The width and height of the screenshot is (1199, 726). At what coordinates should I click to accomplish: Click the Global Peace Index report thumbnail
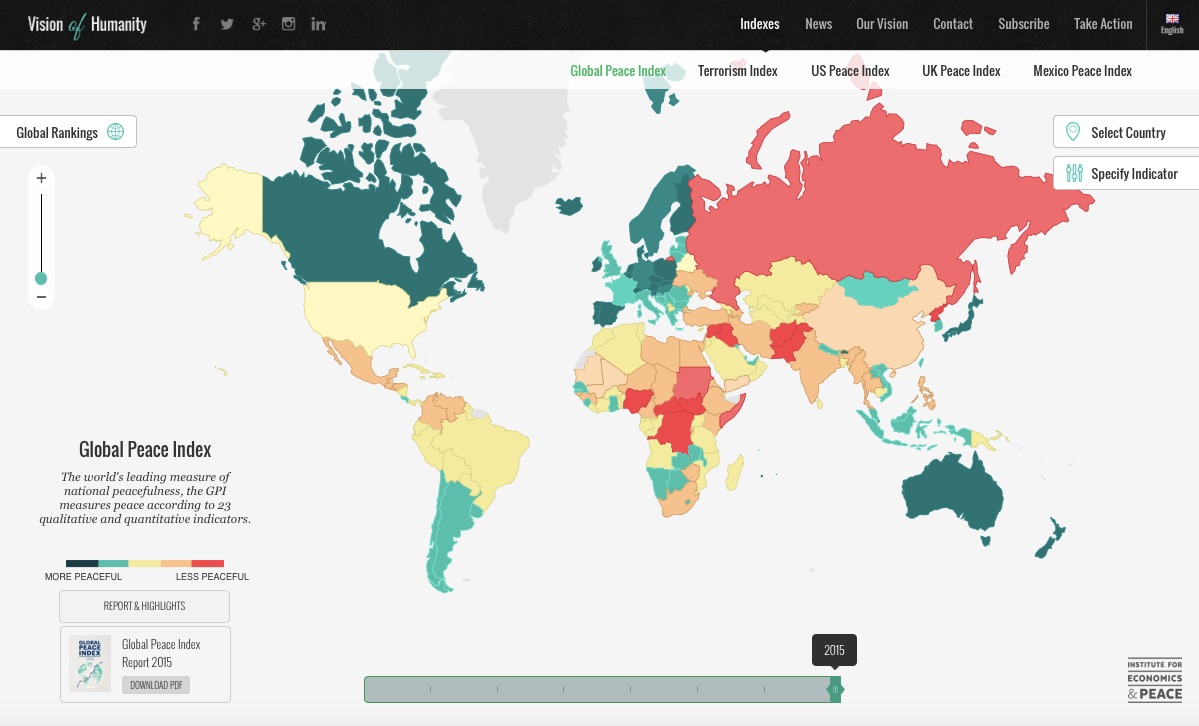[x=90, y=663]
